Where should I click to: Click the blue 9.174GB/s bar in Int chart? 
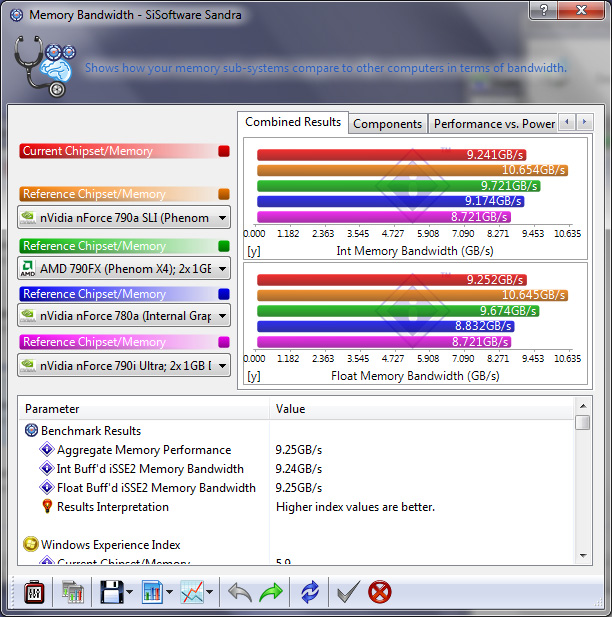[x=390, y=201]
